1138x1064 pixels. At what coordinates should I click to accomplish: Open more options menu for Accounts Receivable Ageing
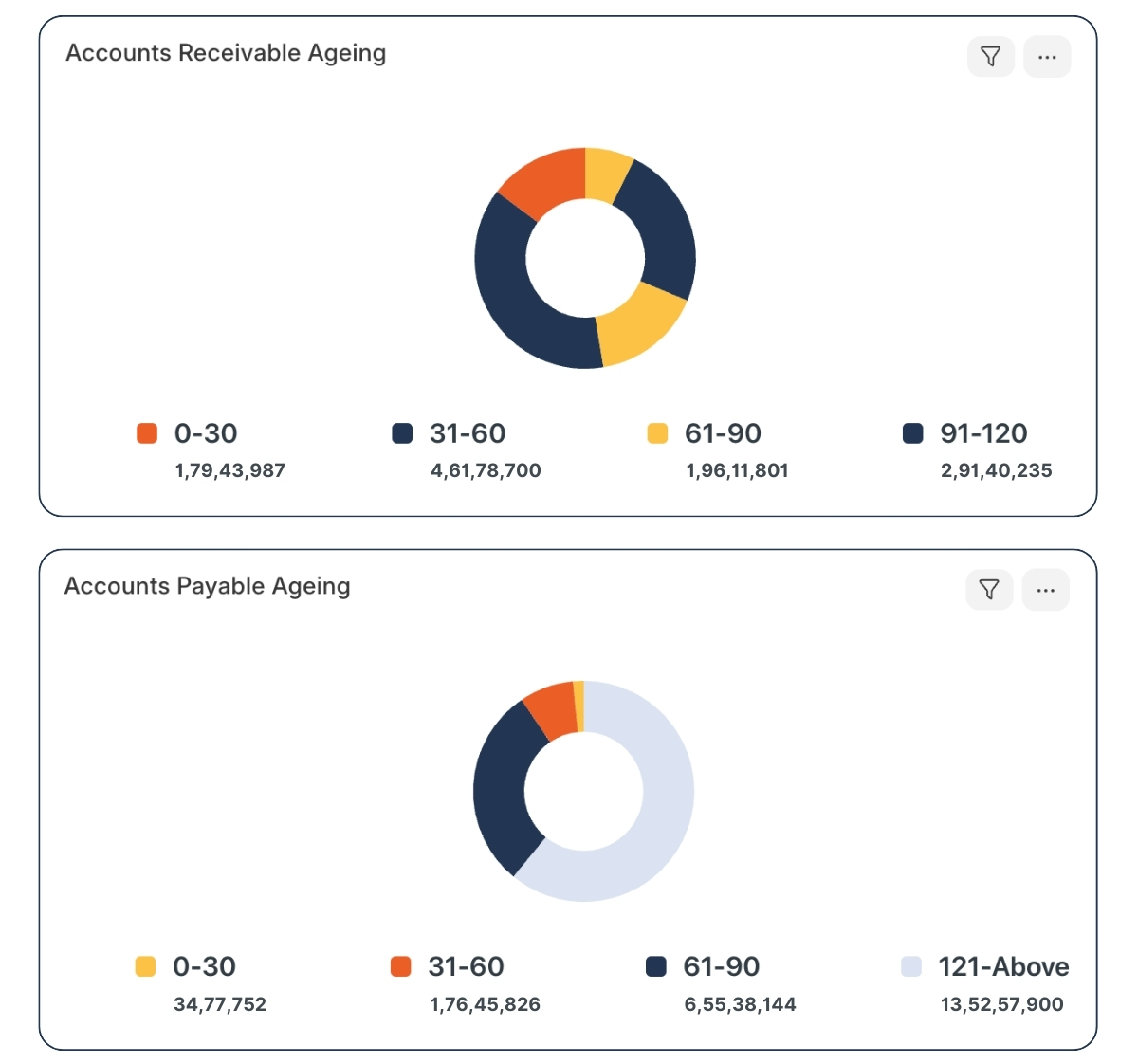[x=1047, y=57]
